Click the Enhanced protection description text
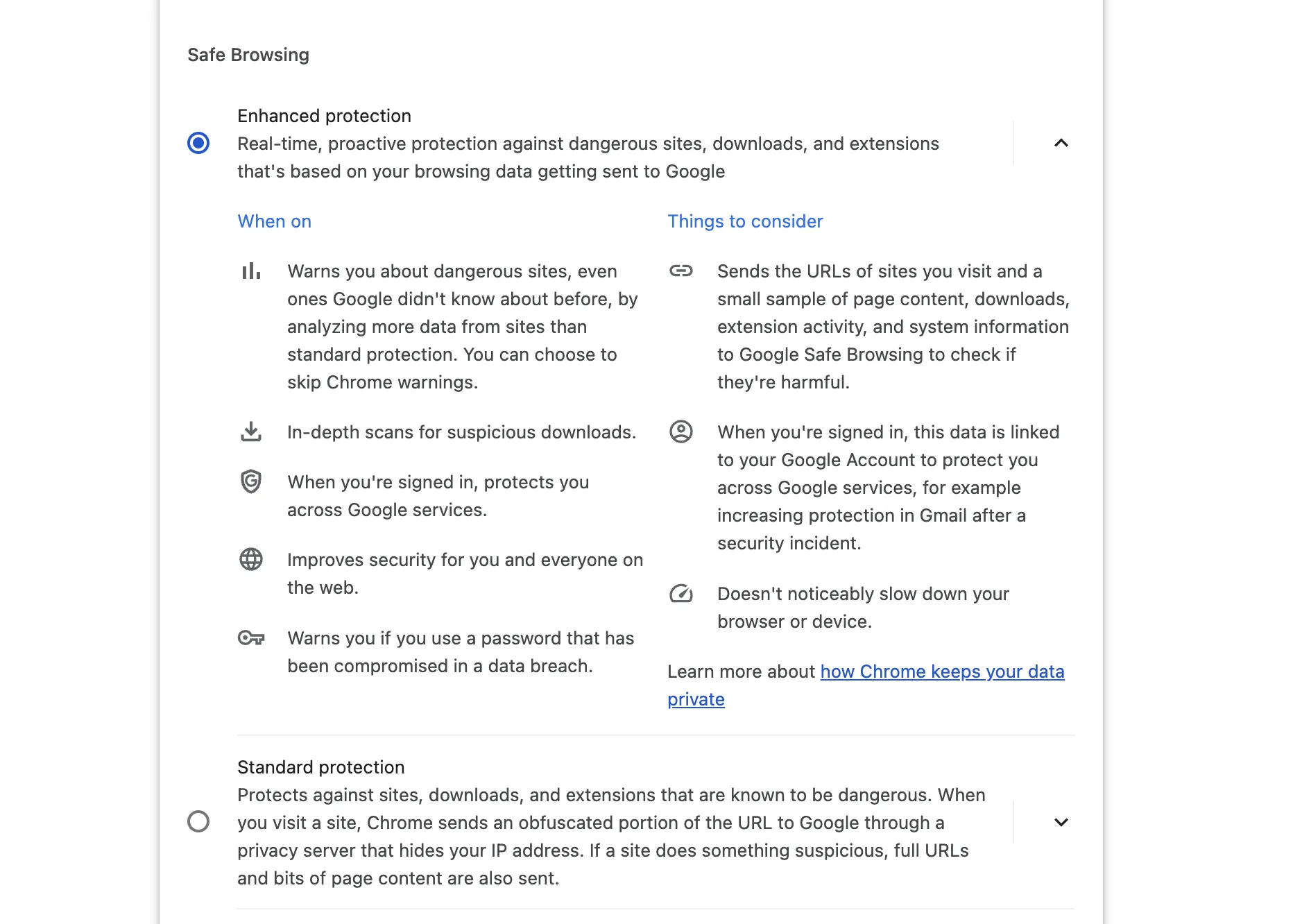 click(588, 157)
